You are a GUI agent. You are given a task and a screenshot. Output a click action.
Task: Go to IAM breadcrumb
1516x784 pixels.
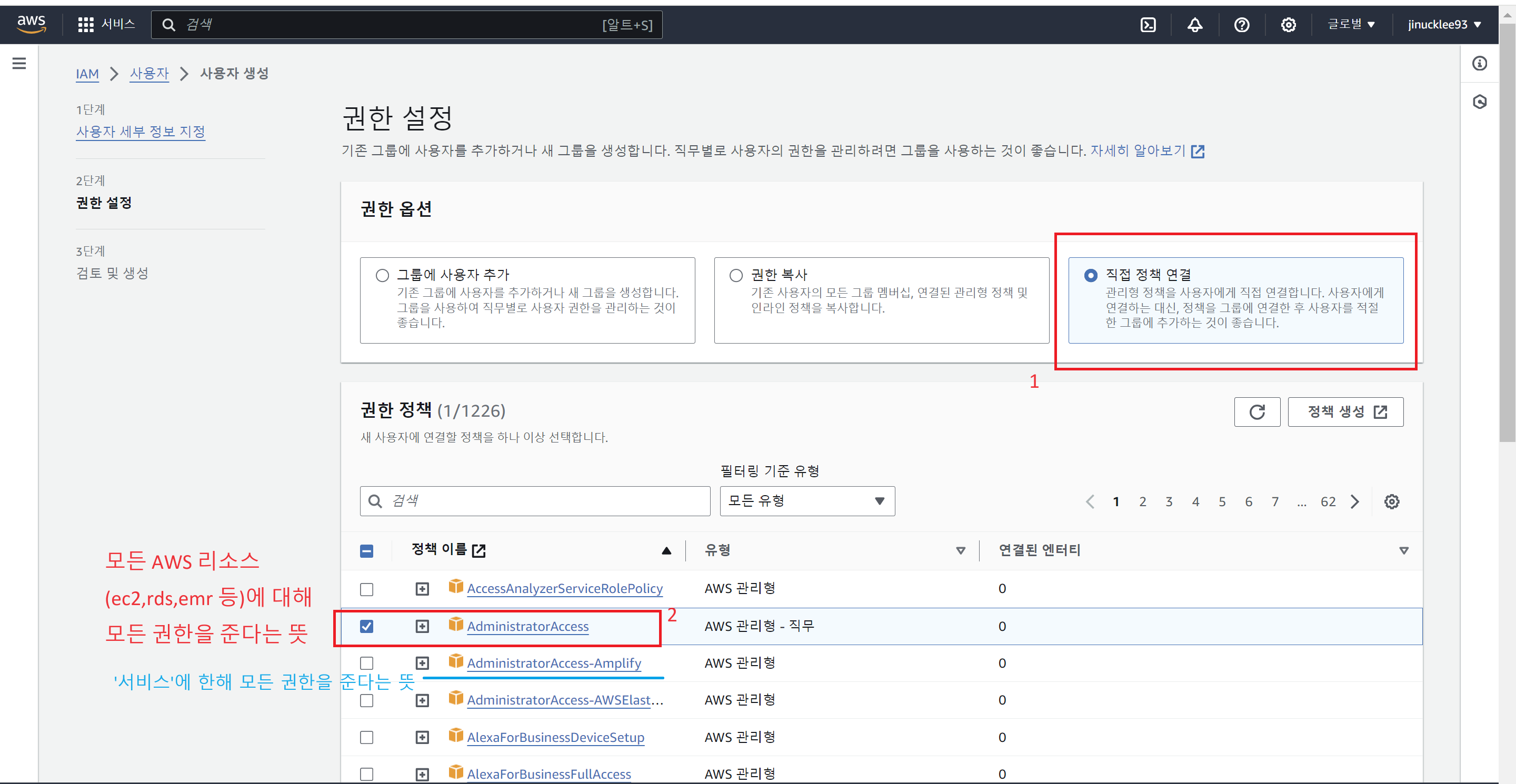[x=87, y=74]
